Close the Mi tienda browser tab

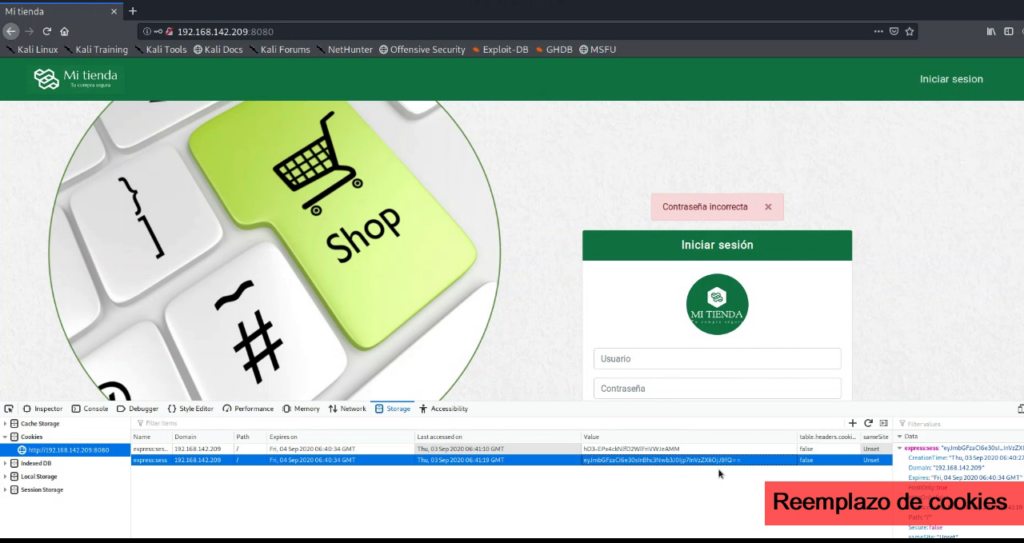click(x=114, y=12)
